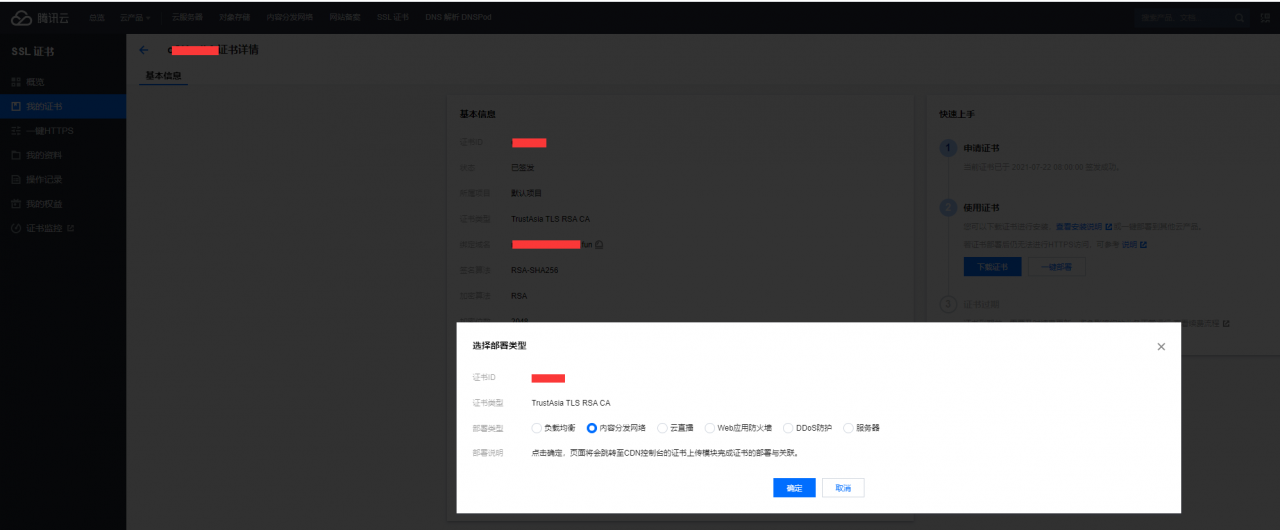Click the 一键部署 button
This screenshot has width=1280, height=530.
1057,267
